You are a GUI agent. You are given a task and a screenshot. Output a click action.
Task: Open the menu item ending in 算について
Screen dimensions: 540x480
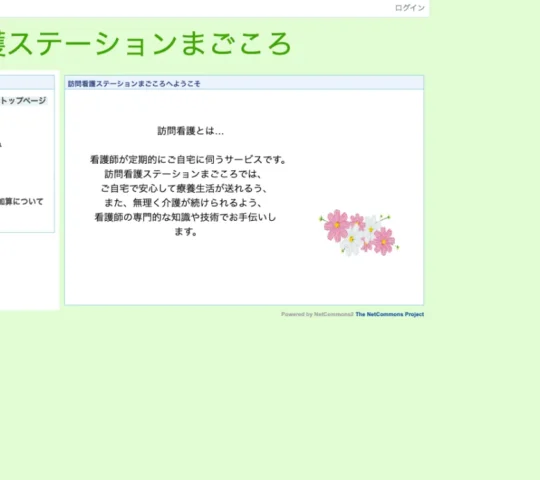21,201
